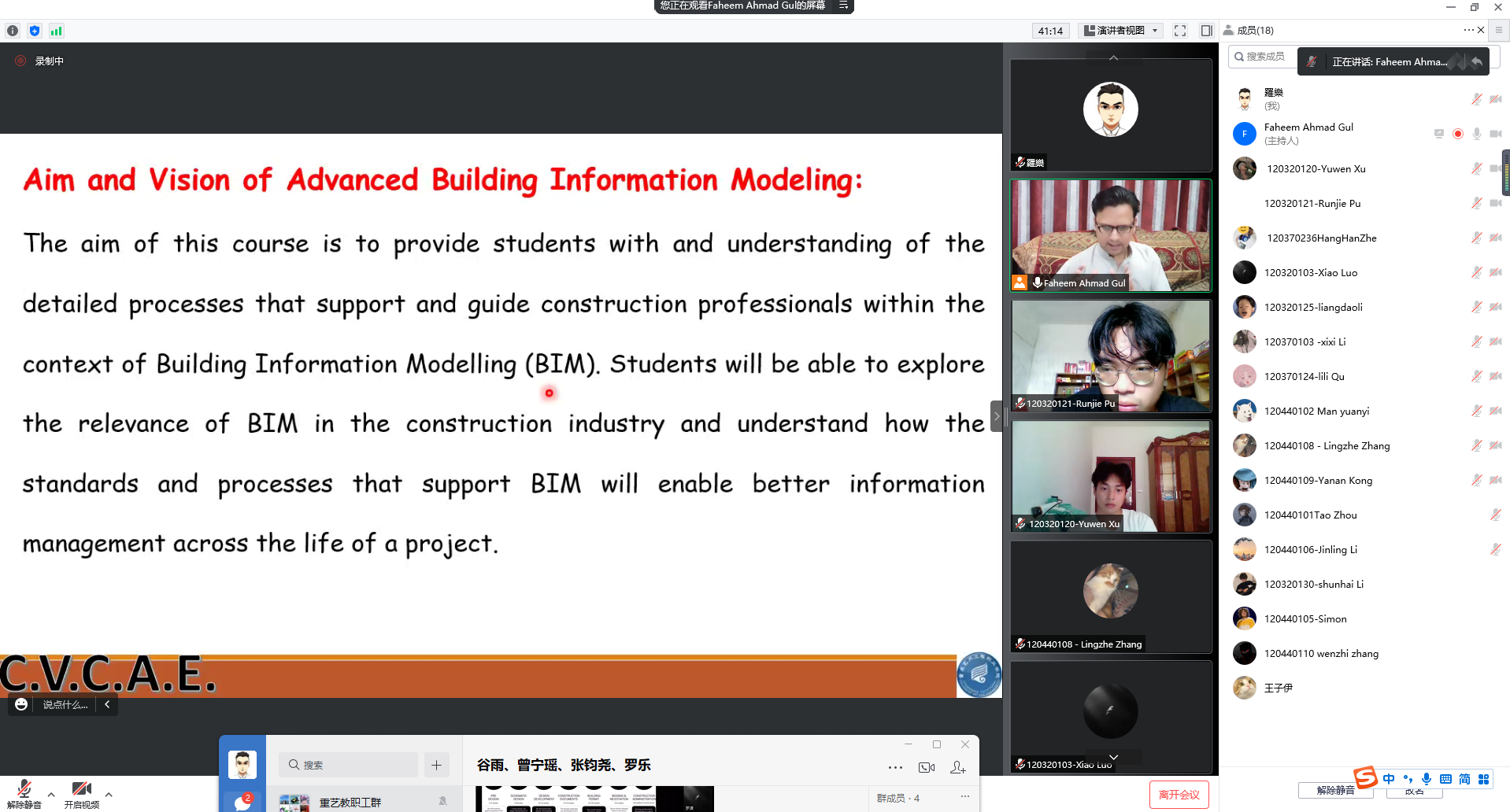Image resolution: width=1510 pixels, height=812 pixels.
Task: Open WeChat profile avatar
Action: (242, 764)
